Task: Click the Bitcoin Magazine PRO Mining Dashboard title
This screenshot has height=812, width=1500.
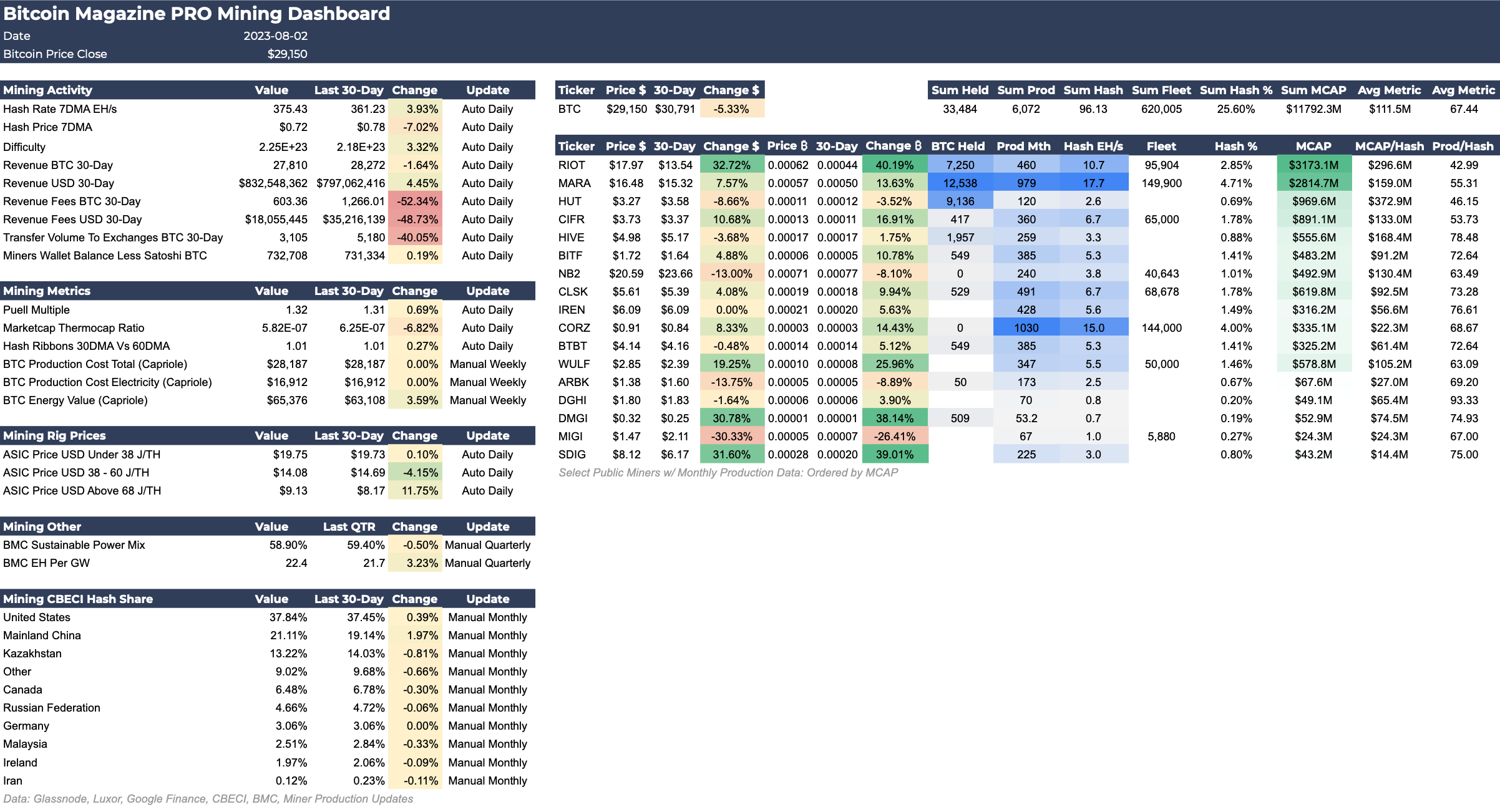Action: (197, 13)
